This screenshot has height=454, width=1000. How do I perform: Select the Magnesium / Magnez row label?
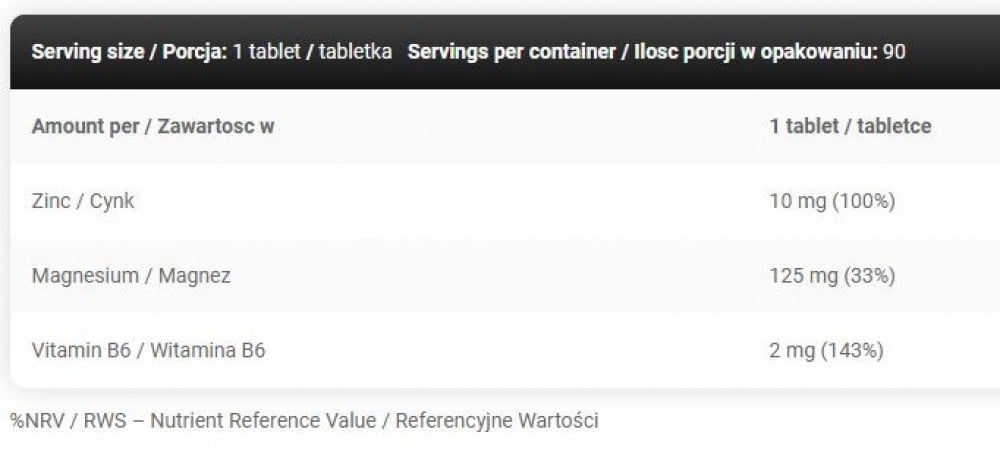click(x=131, y=275)
